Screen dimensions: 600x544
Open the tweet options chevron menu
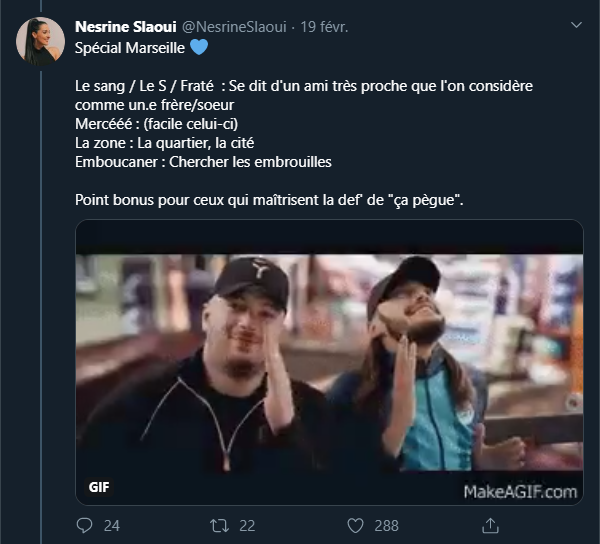[575, 24]
